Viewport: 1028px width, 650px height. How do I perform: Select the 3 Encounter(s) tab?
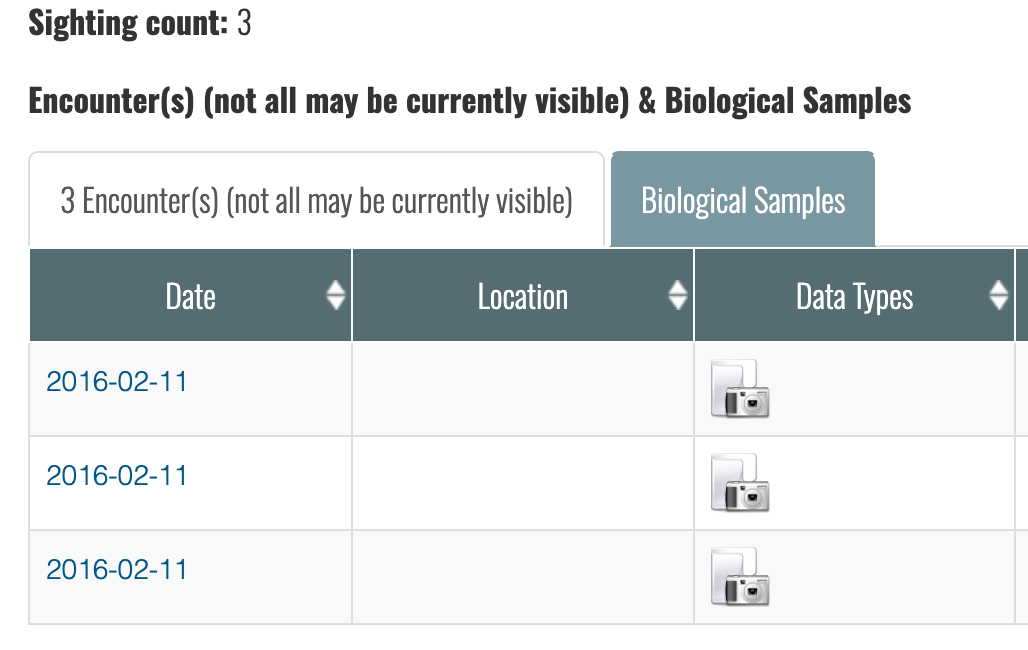(317, 199)
